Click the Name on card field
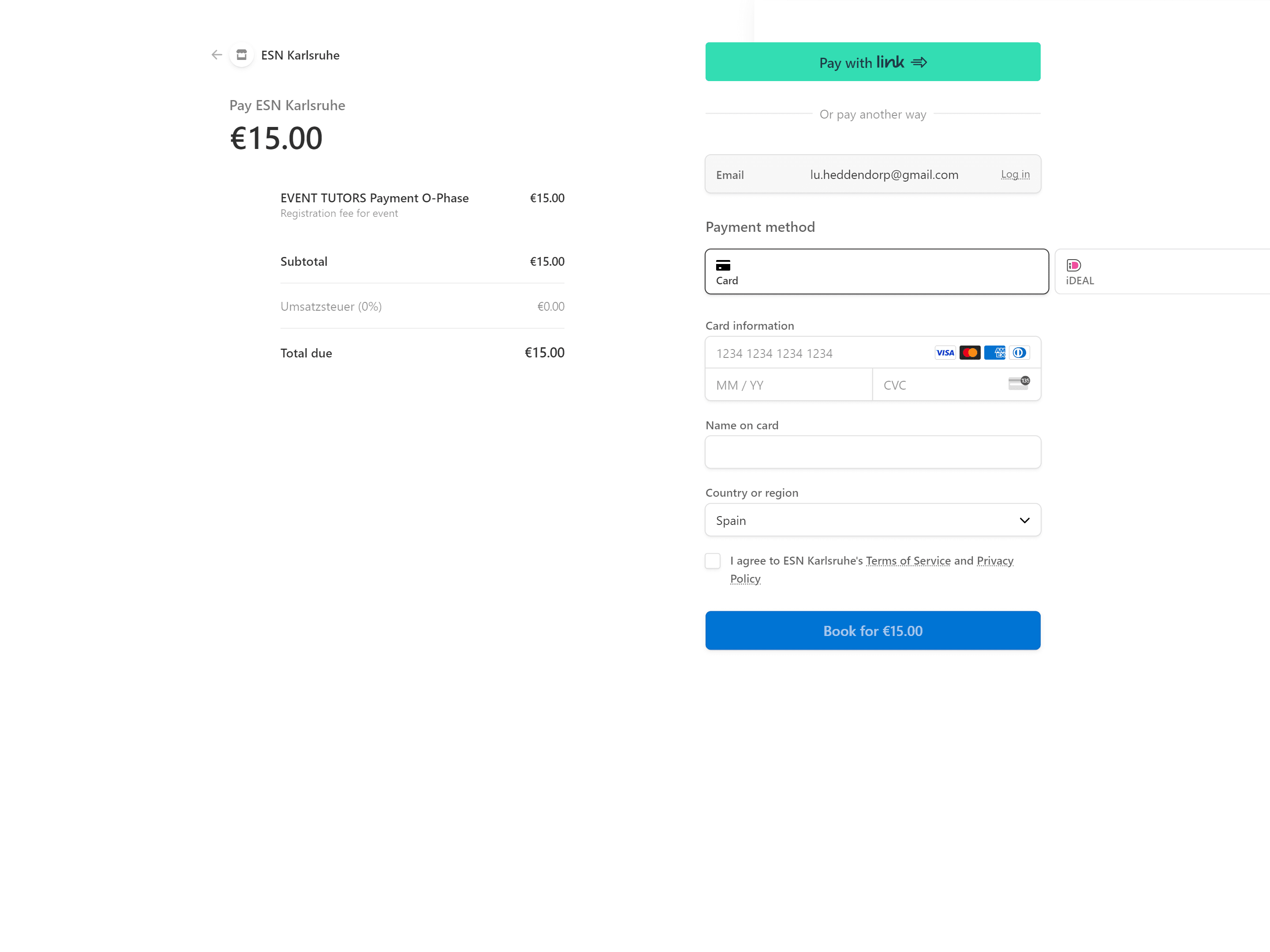Viewport: 1270px width, 952px height. click(x=872, y=452)
